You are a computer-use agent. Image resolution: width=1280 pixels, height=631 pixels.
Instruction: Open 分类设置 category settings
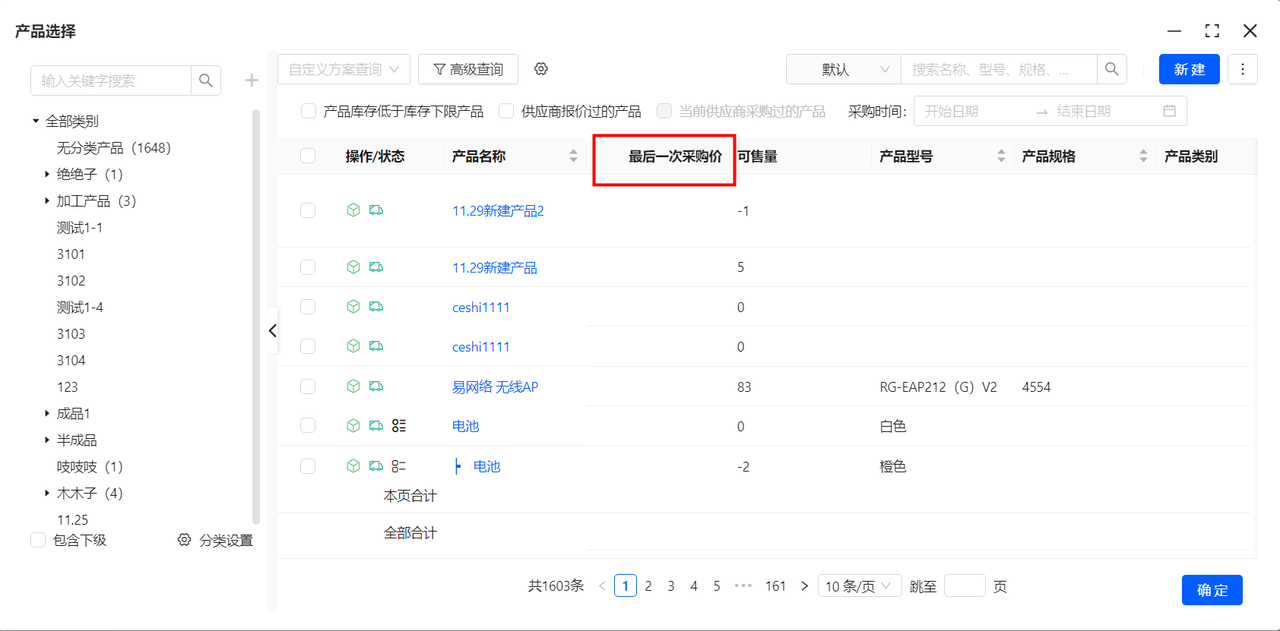coord(215,540)
